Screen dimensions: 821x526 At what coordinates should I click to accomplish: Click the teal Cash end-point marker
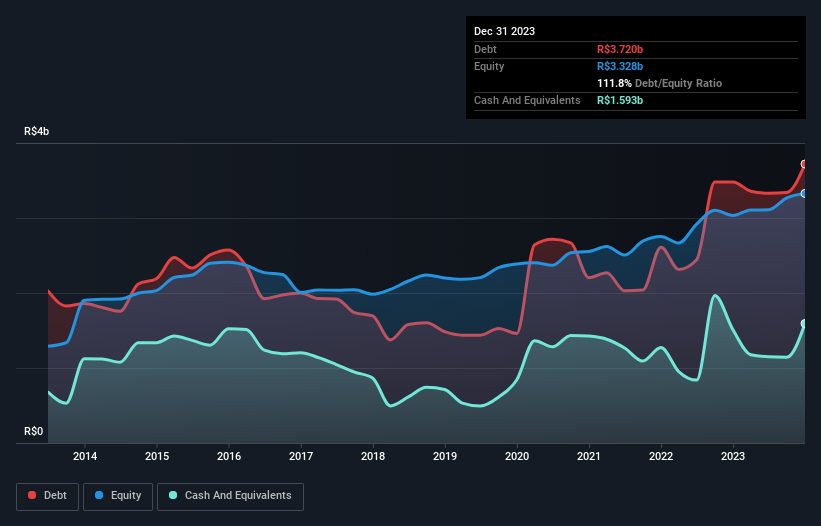804,324
